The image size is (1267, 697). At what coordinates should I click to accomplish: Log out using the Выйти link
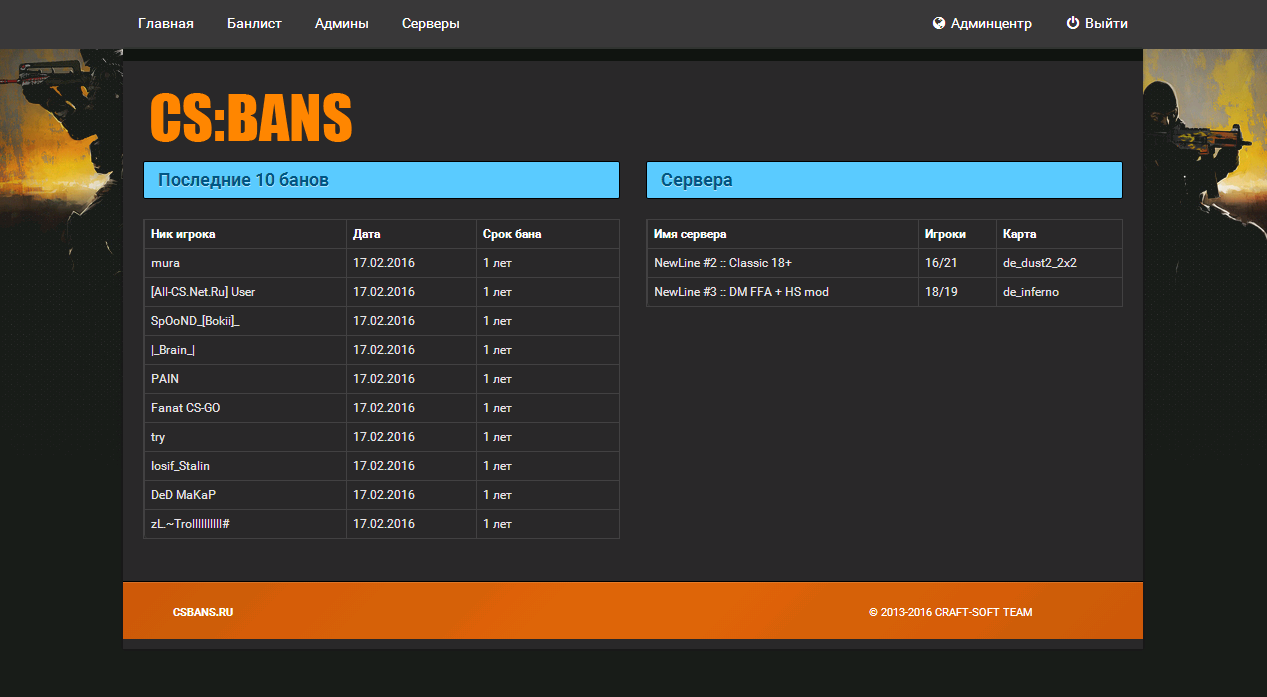1106,23
